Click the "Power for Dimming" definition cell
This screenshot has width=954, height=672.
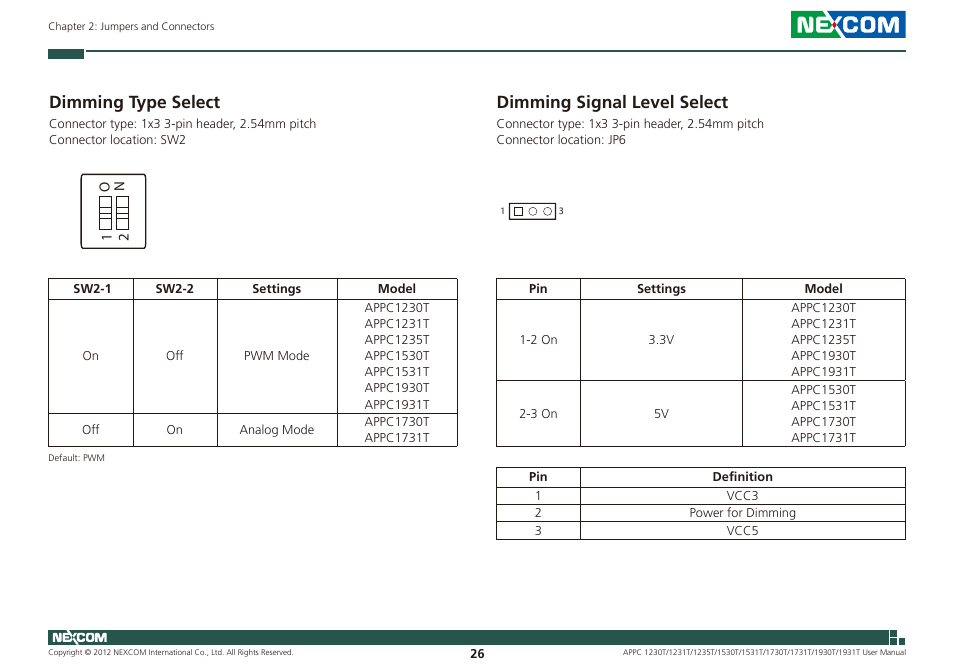point(743,513)
